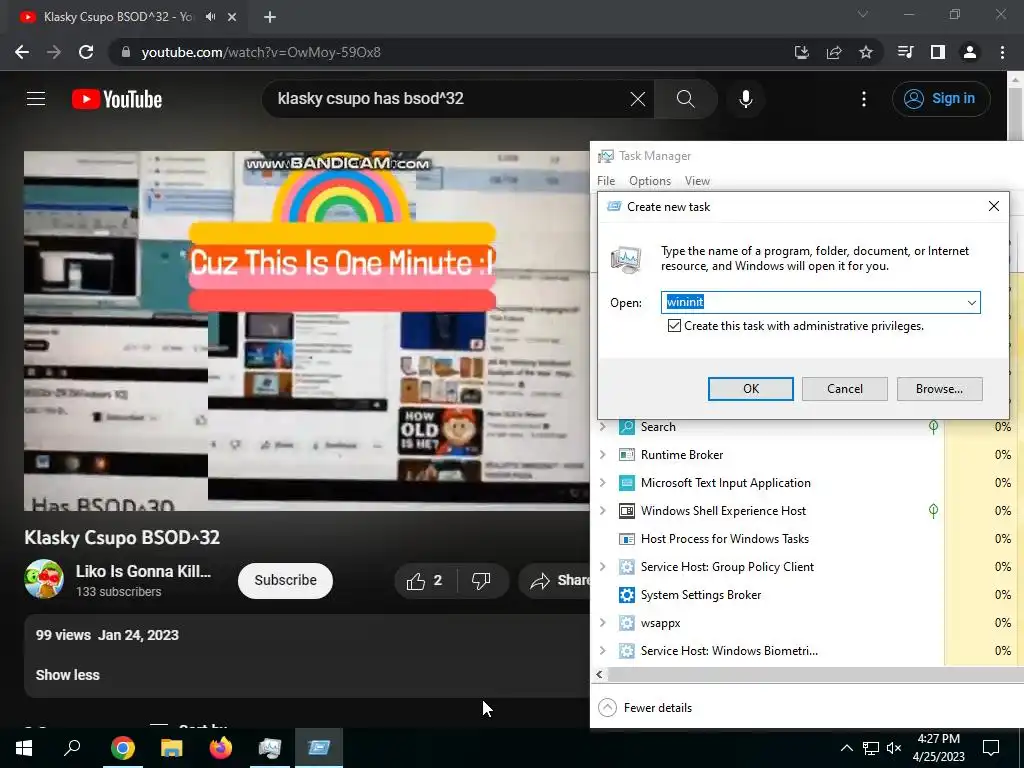Screen dimensions: 1024x768
Task: Click the share page icon in address bar
Action: [834, 52]
